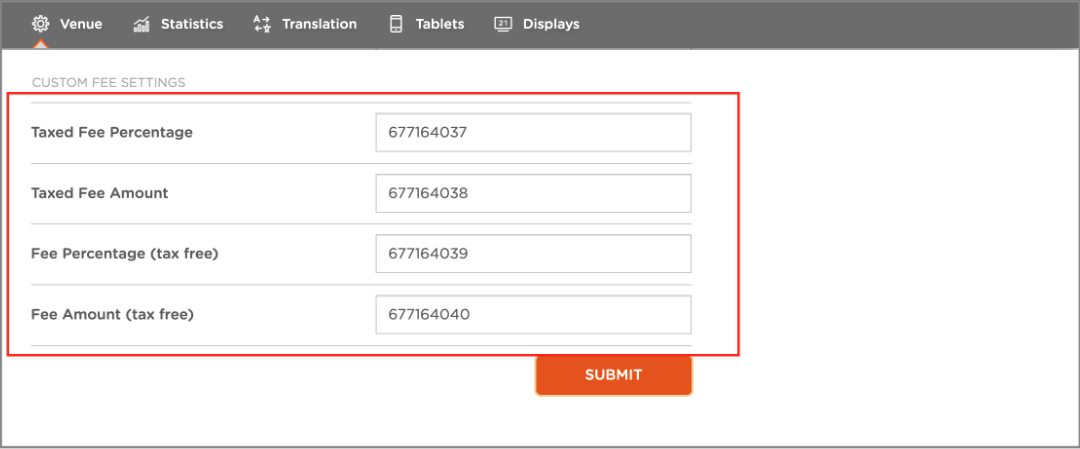The image size is (1080, 449).
Task: Open the Displays tab label
Action: [x=551, y=24]
